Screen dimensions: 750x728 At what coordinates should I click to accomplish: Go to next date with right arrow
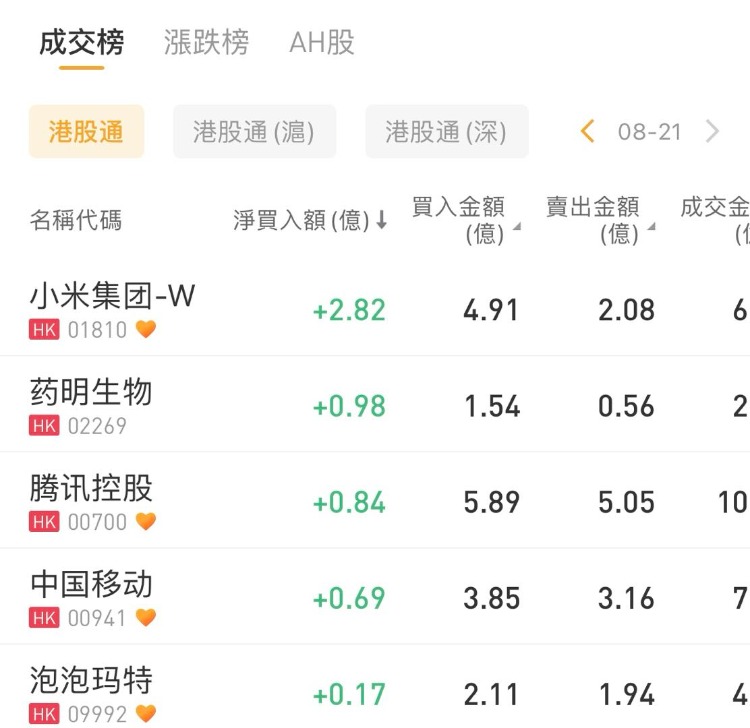coord(712,132)
